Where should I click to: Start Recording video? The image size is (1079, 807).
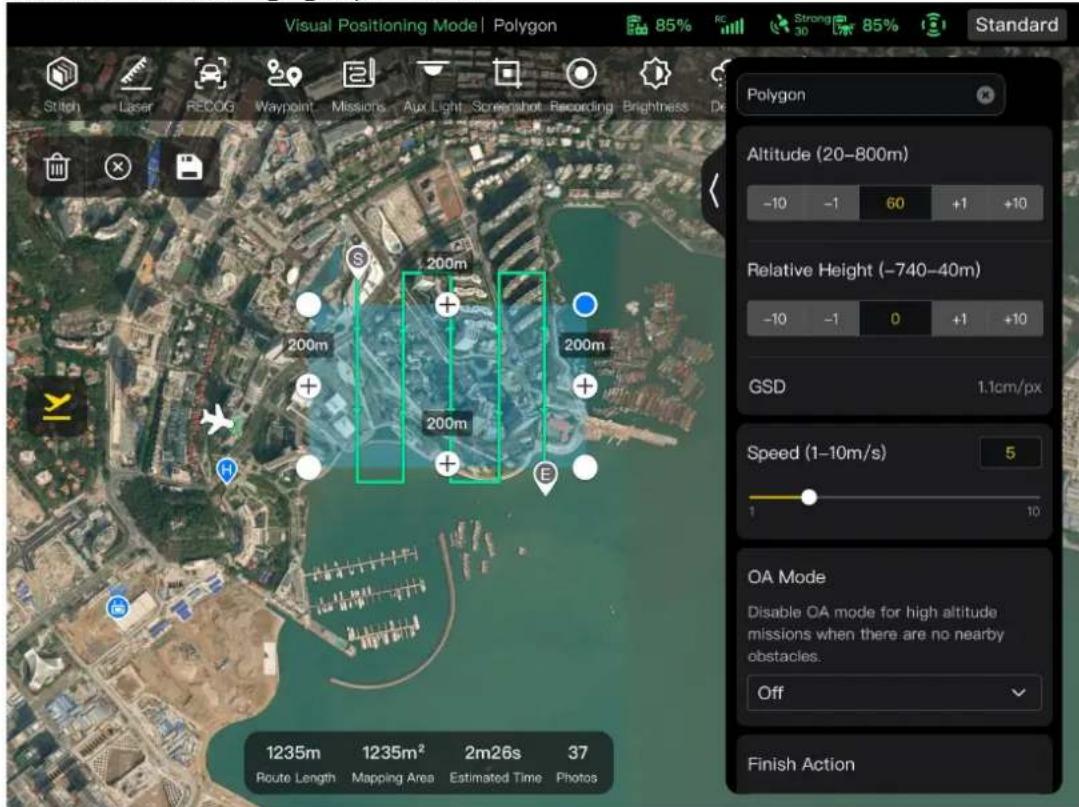click(581, 84)
